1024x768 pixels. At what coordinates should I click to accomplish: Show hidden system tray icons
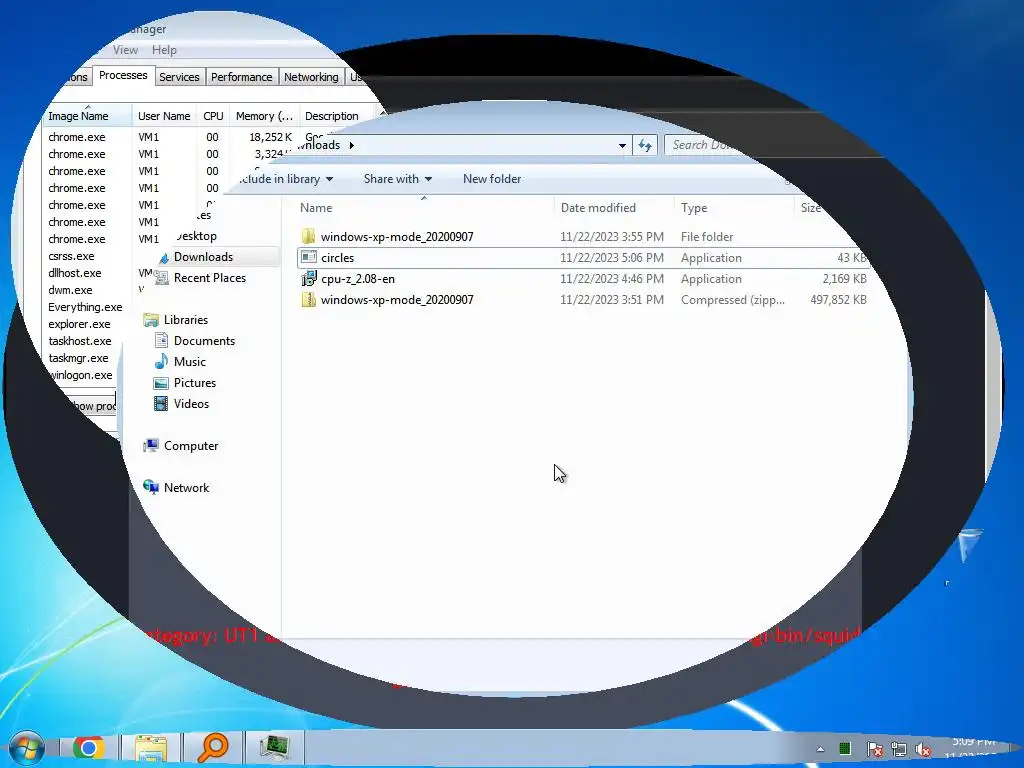coord(820,749)
